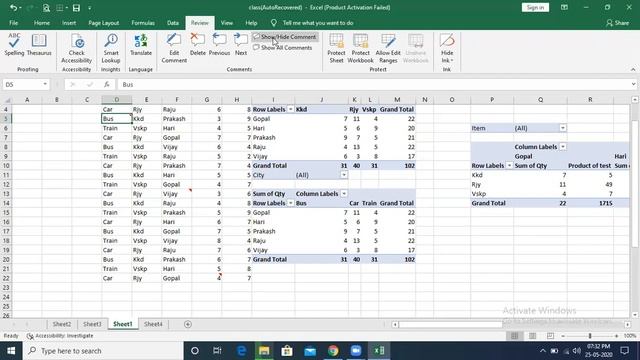640x360 pixels.
Task: Open the City (All) filter dropdown
Action: 344,175
